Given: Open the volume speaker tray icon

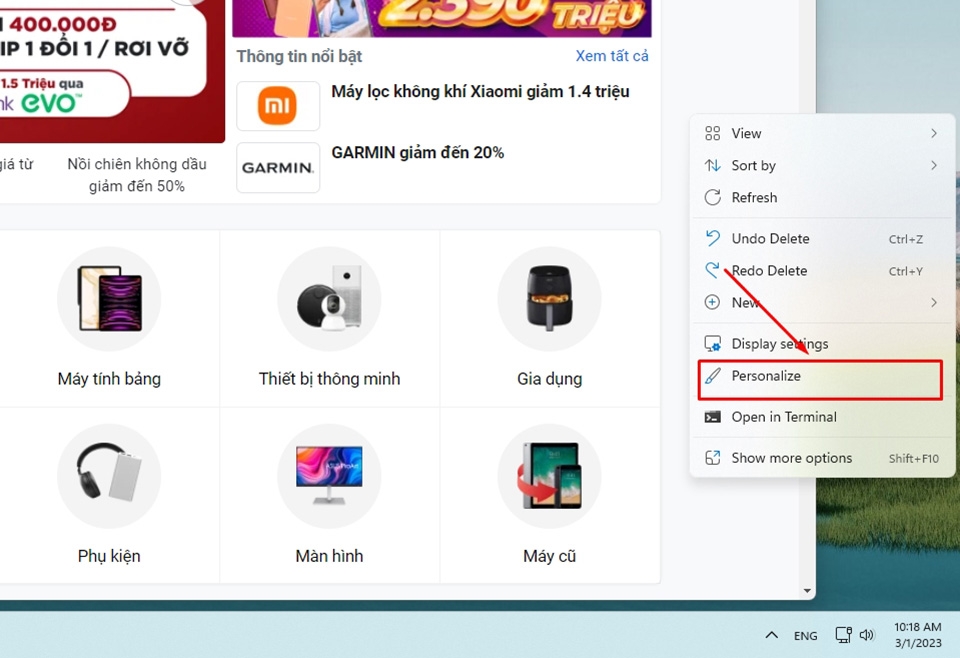Looking at the screenshot, I should click(x=867, y=635).
